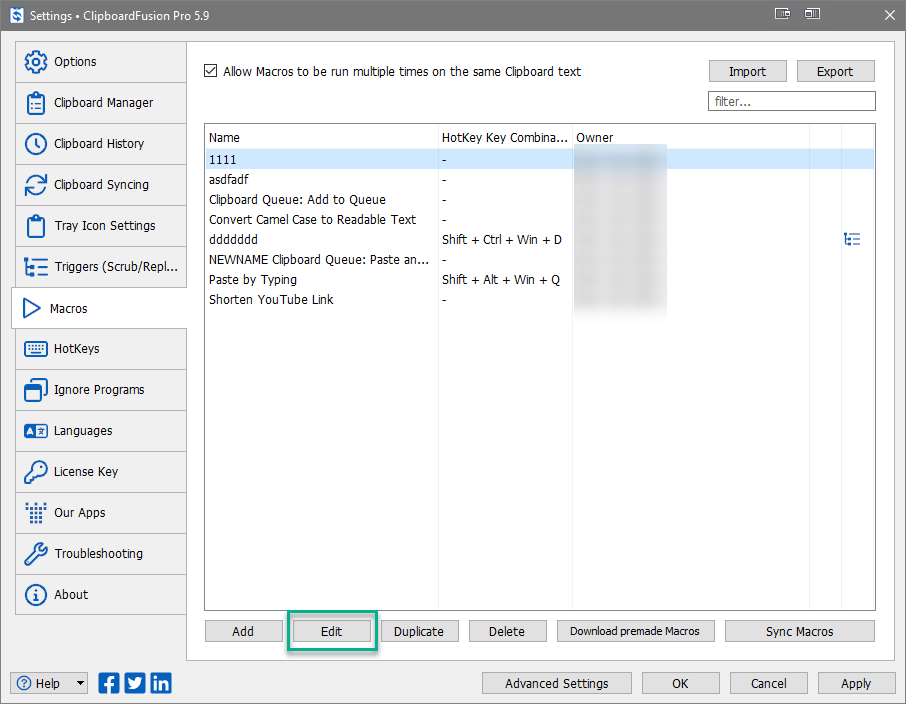The image size is (906, 704).
Task: Click the Export button
Action: tap(836, 71)
